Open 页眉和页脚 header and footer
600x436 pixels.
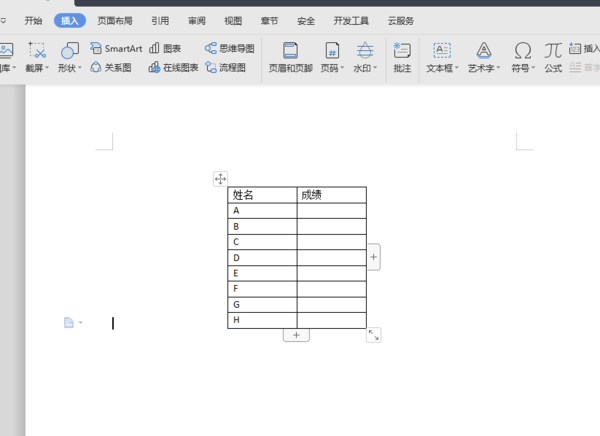click(290, 57)
